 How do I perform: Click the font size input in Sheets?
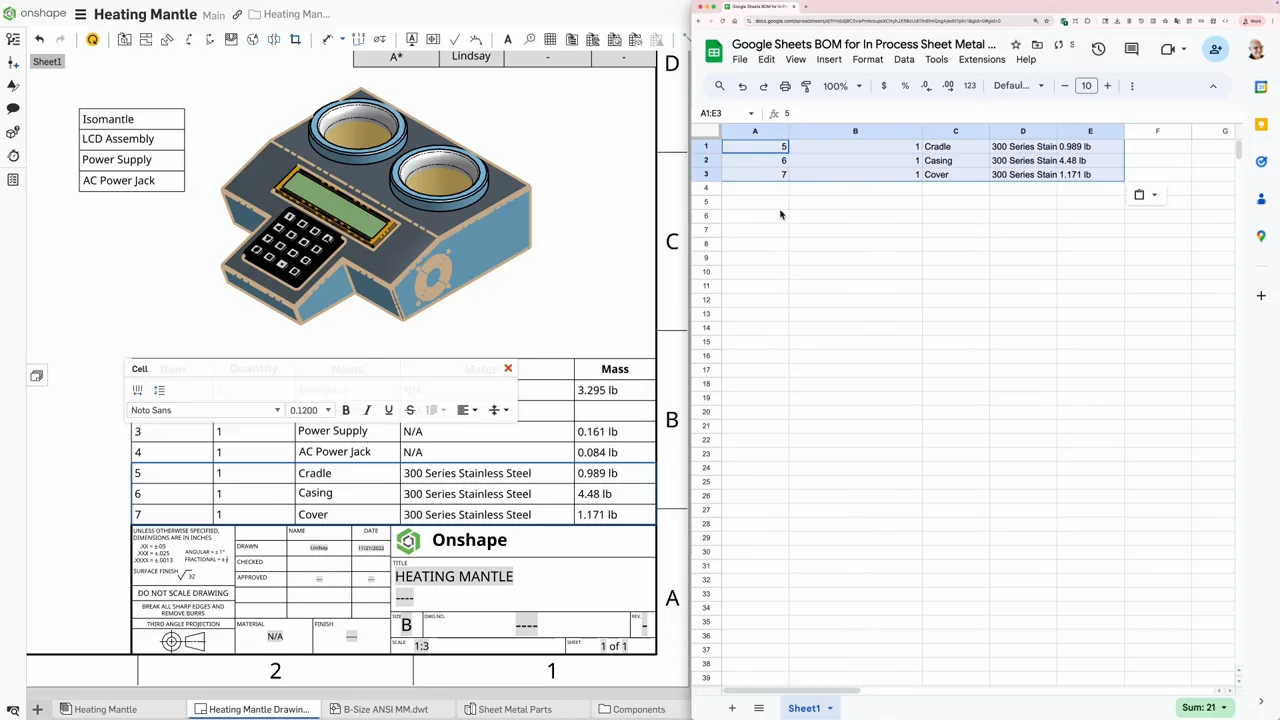tap(1086, 86)
